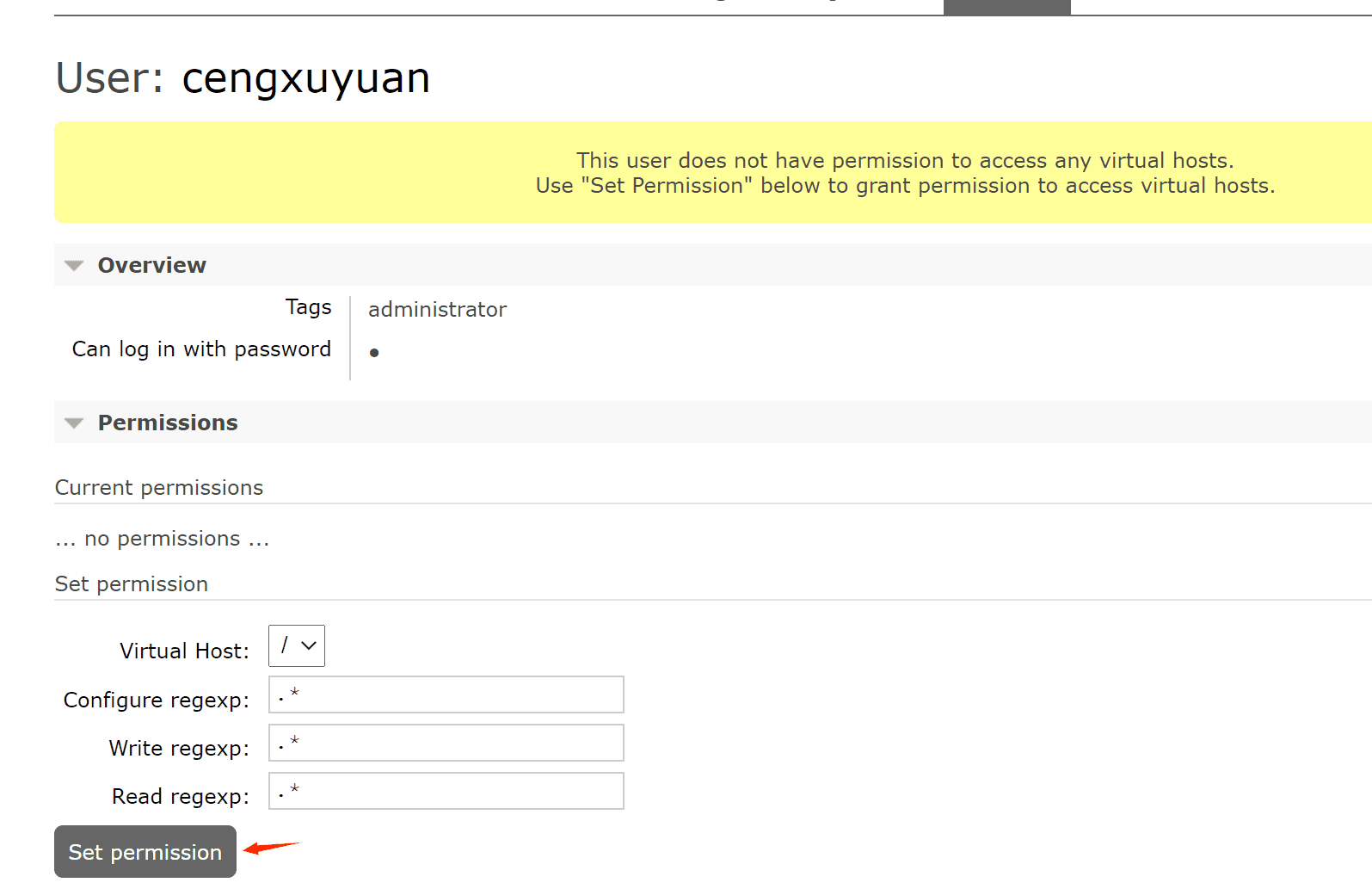
Task: Click the Current permissions subheading
Action: tap(159, 488)
